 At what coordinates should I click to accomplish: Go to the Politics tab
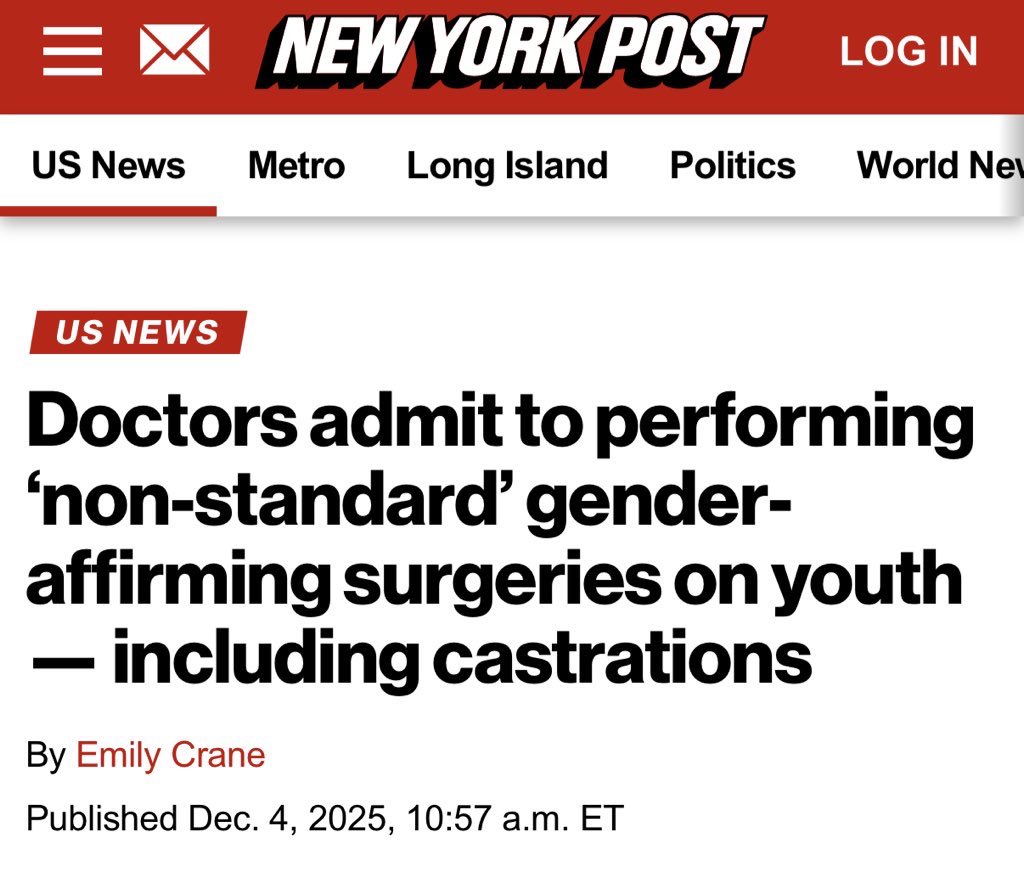click(732, 165)
